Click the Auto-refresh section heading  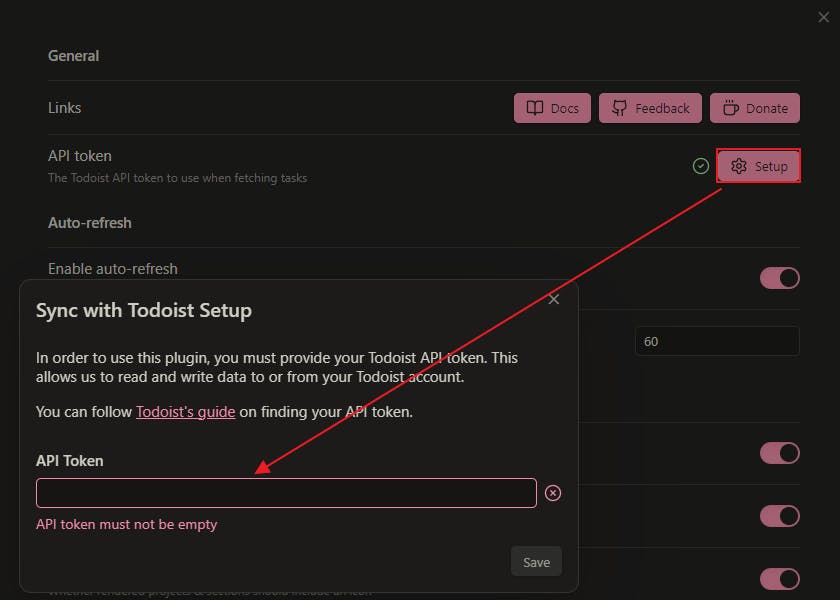pos(90,222)
